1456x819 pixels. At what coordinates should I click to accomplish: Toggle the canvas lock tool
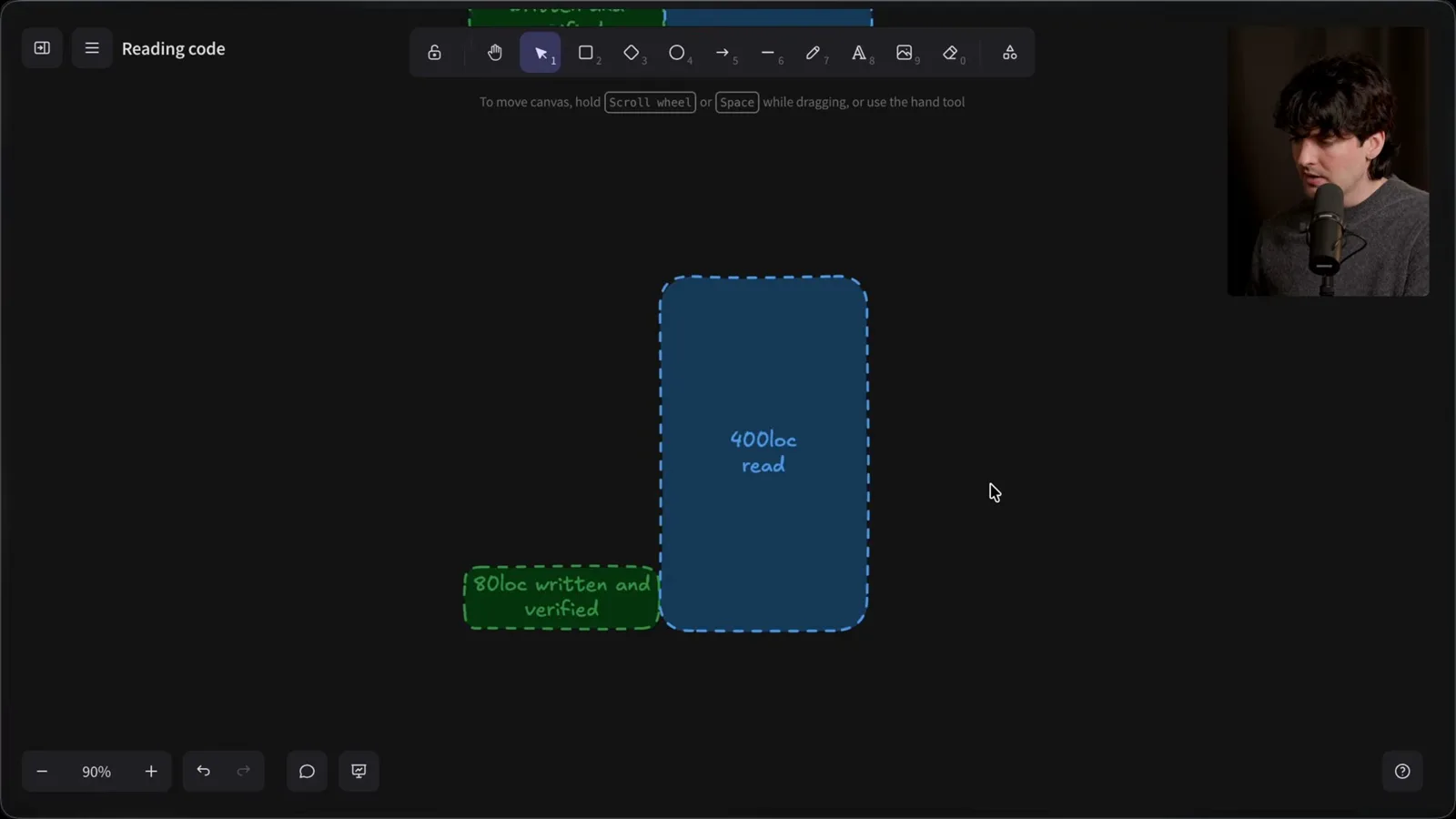click(x=435, y=53)
